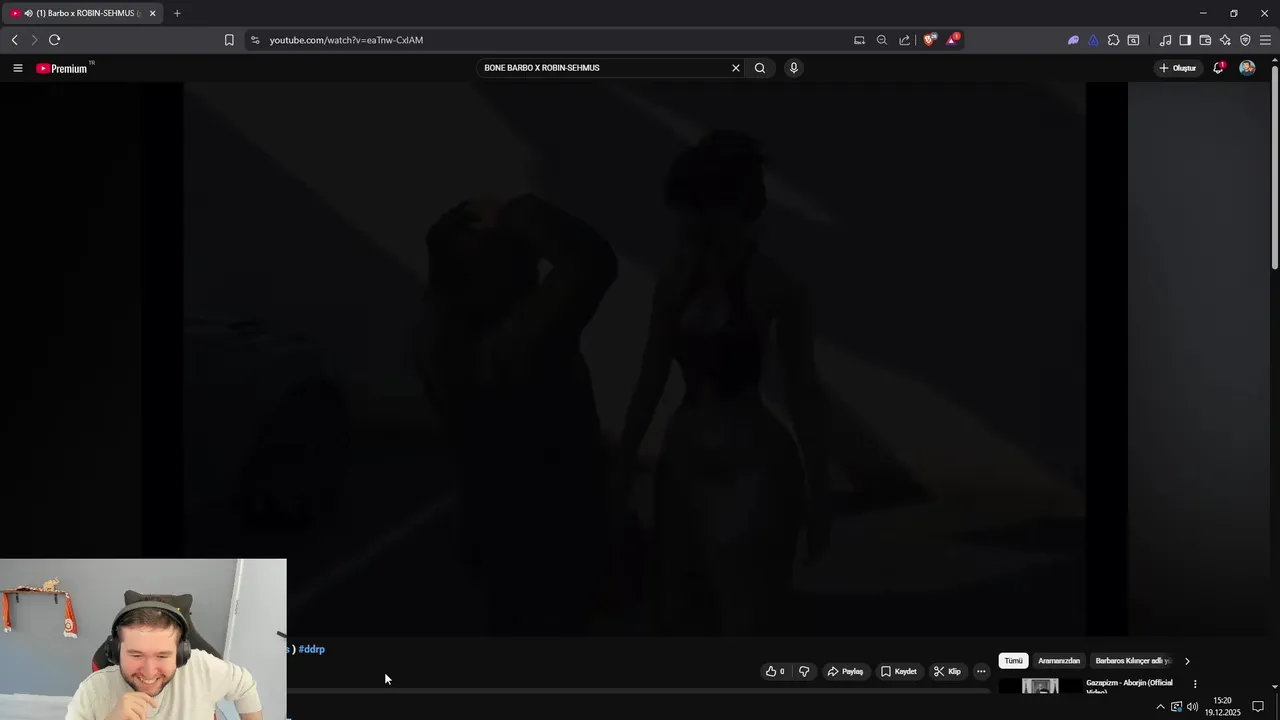The image size is (1280, 720).
Task: Open the Gazapizm - Aborjin recommended video title
Action: click(x=1129, y=686)
